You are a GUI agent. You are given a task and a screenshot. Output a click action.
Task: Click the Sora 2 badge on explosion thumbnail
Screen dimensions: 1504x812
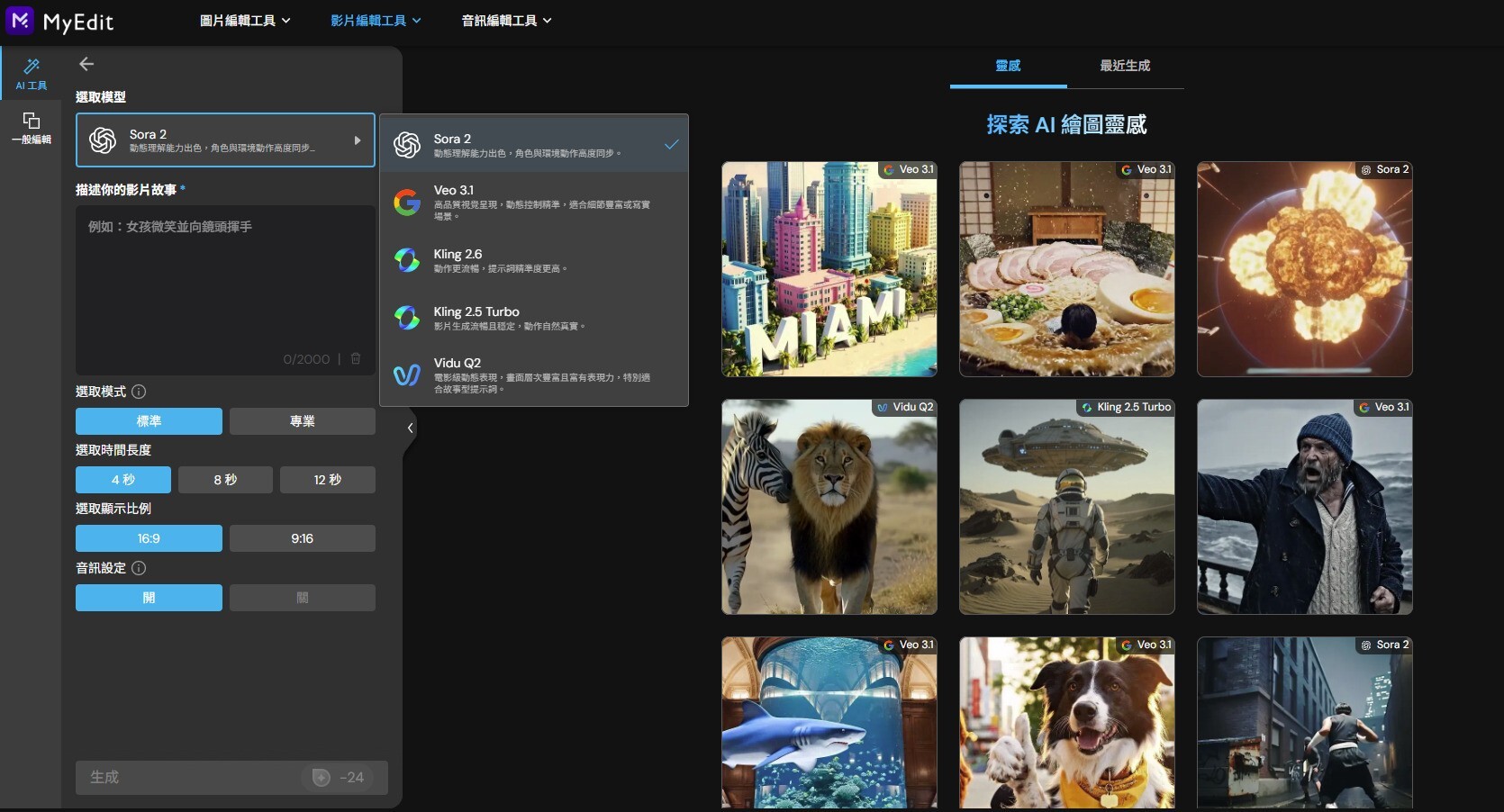pos(1384,169)
